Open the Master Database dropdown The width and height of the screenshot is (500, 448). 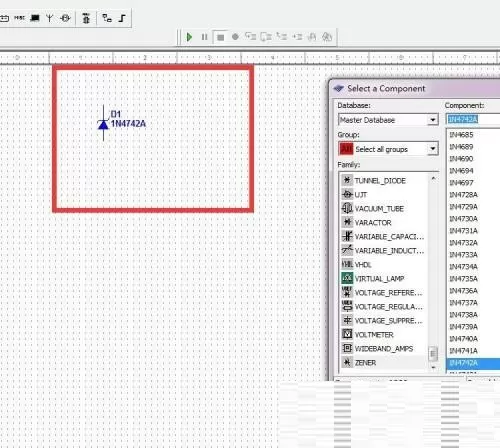click(x=433, y=120)
